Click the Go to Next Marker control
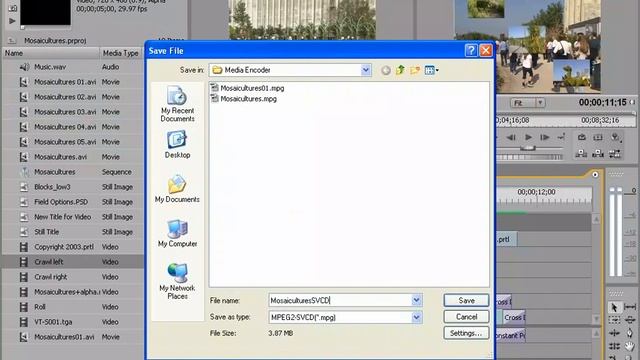This screenshot has width=640, height=360. click(561, 138)
